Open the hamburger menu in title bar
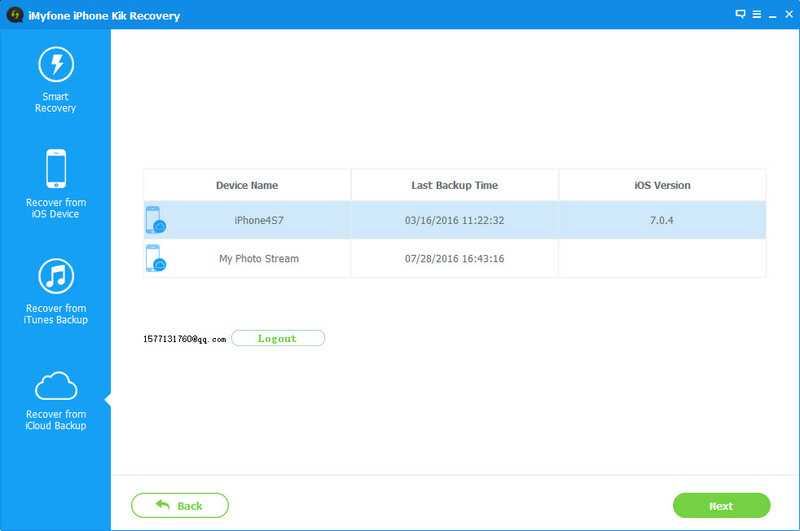Screen dimensions: 800x531 (x=755, y=14)
